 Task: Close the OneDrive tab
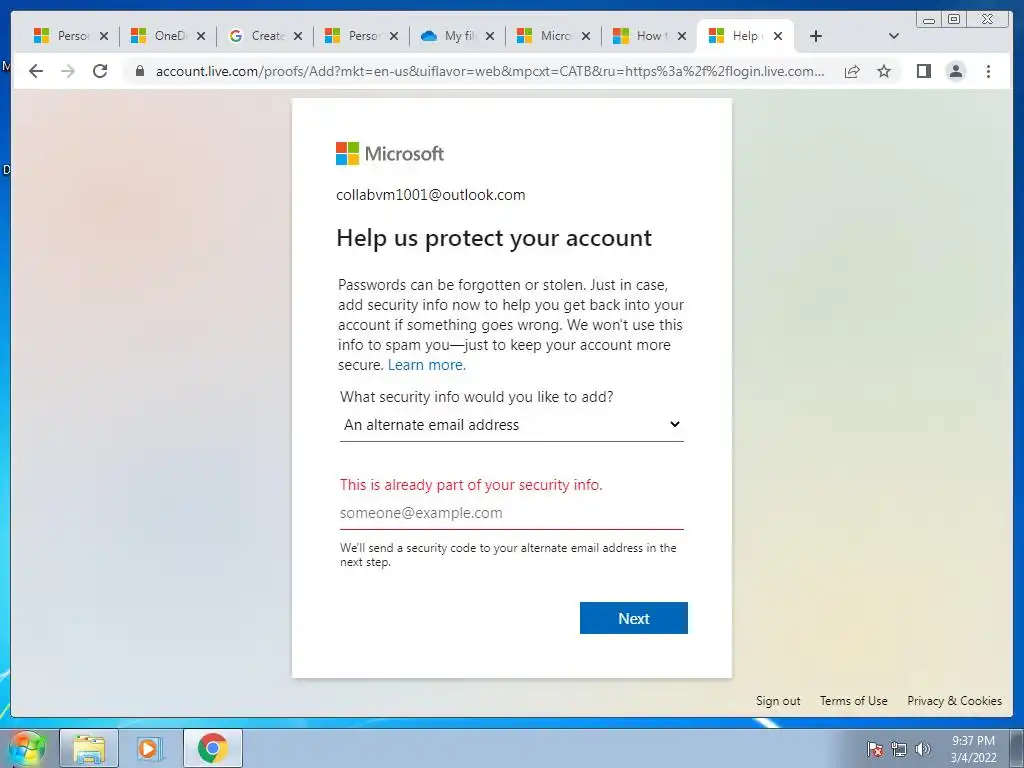(200, 36)
